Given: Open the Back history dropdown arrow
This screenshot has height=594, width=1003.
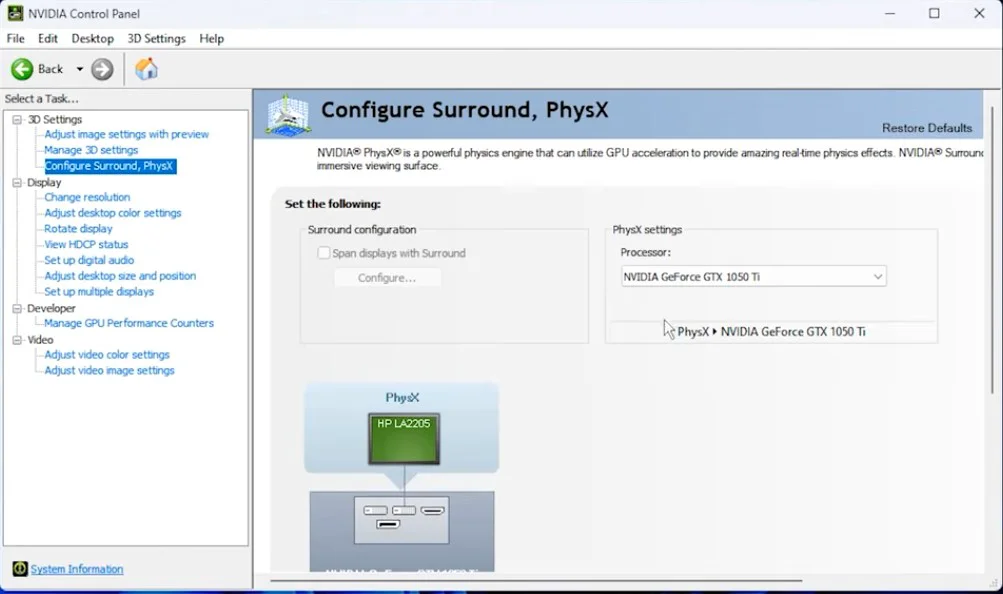Looking at the screenshot, I should (80, 69).
